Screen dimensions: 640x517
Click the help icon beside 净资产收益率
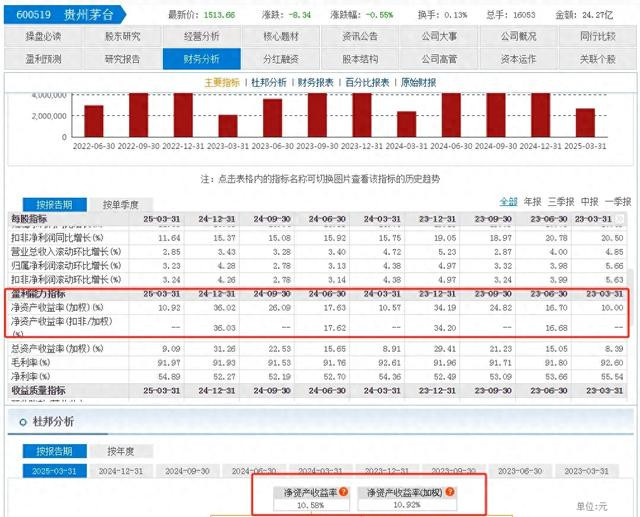point(343,492)
